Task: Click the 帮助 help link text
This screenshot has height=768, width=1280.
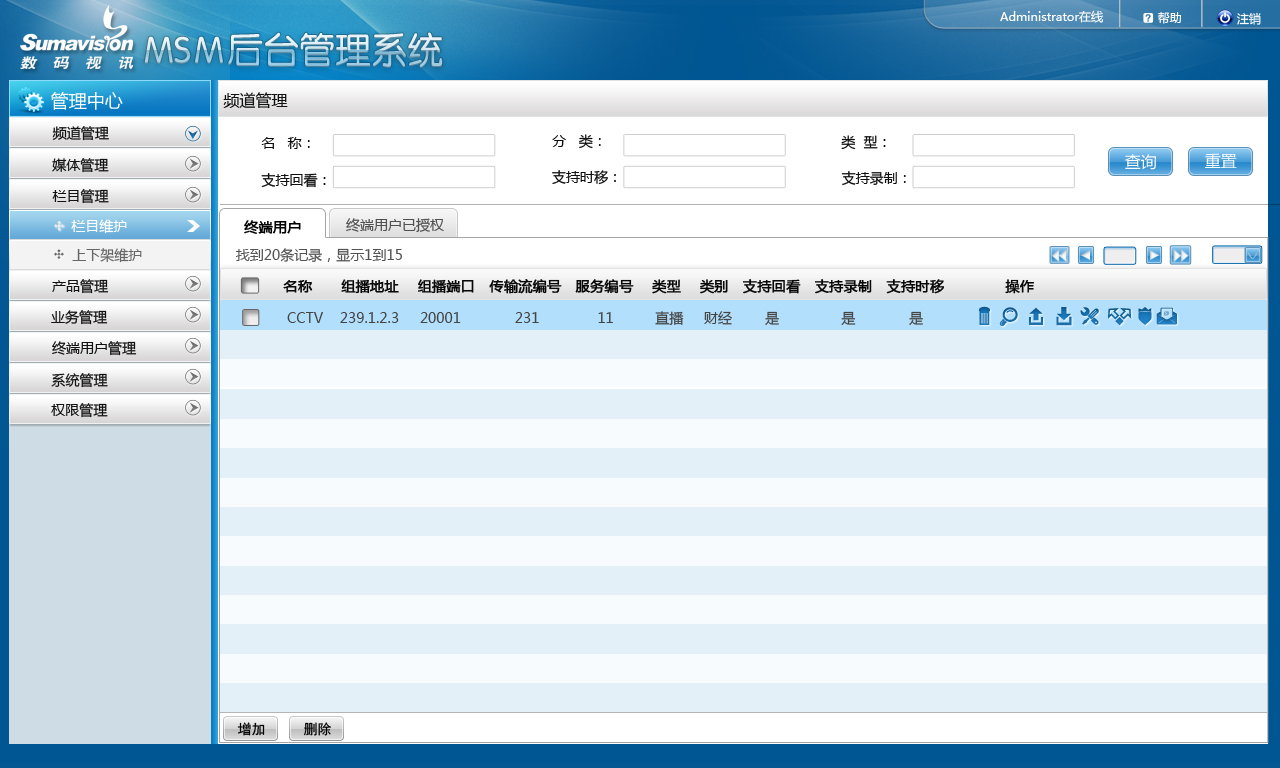Action: pyautogui.click(x=1169, y=18)
